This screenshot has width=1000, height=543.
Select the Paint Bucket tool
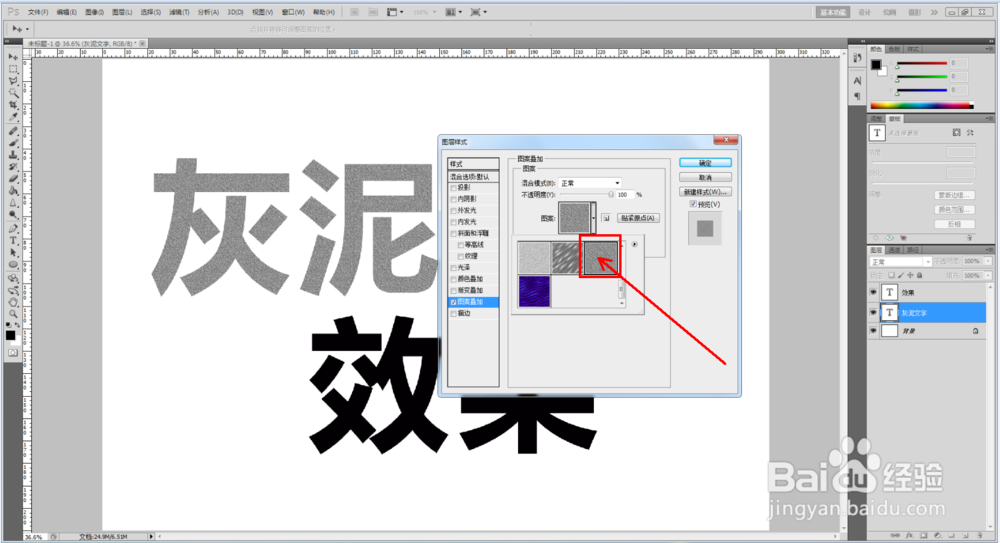pos(13,191)
